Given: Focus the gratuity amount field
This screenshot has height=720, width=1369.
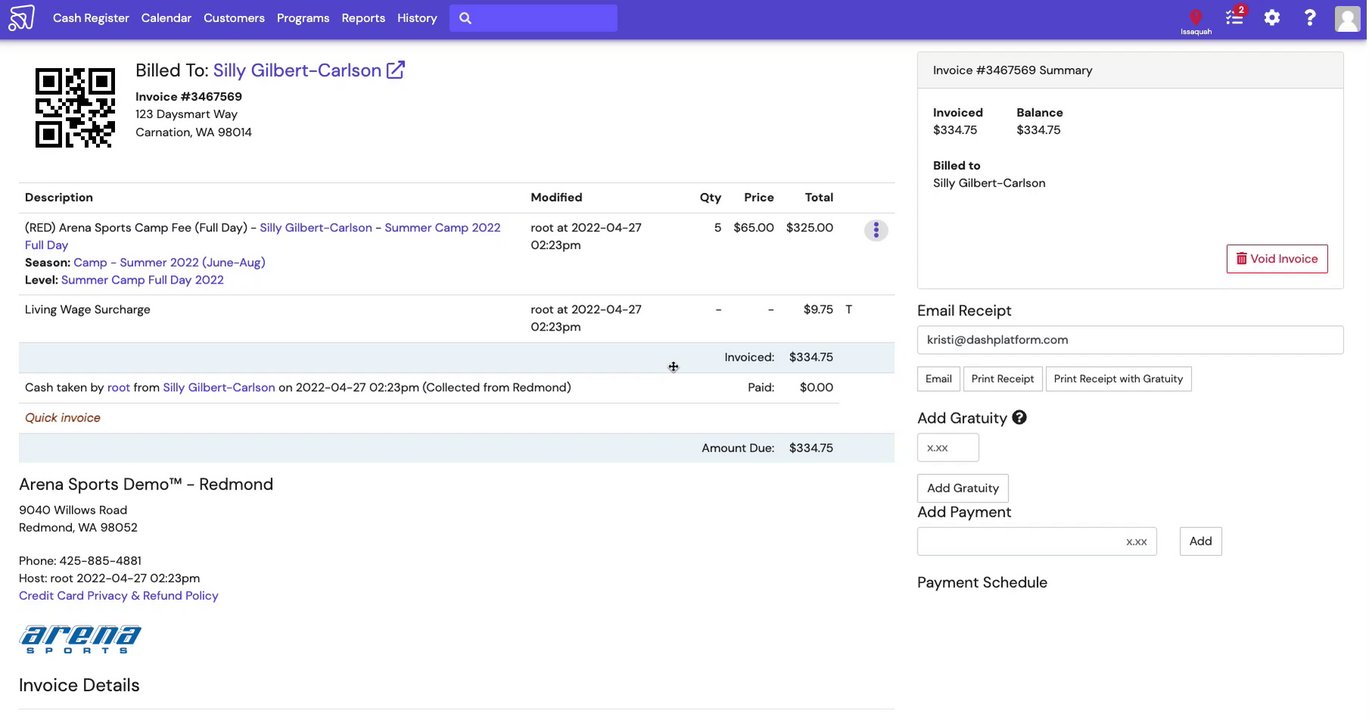Looking at the screenshot, I should pyautogui.click(x=948, y=448).
